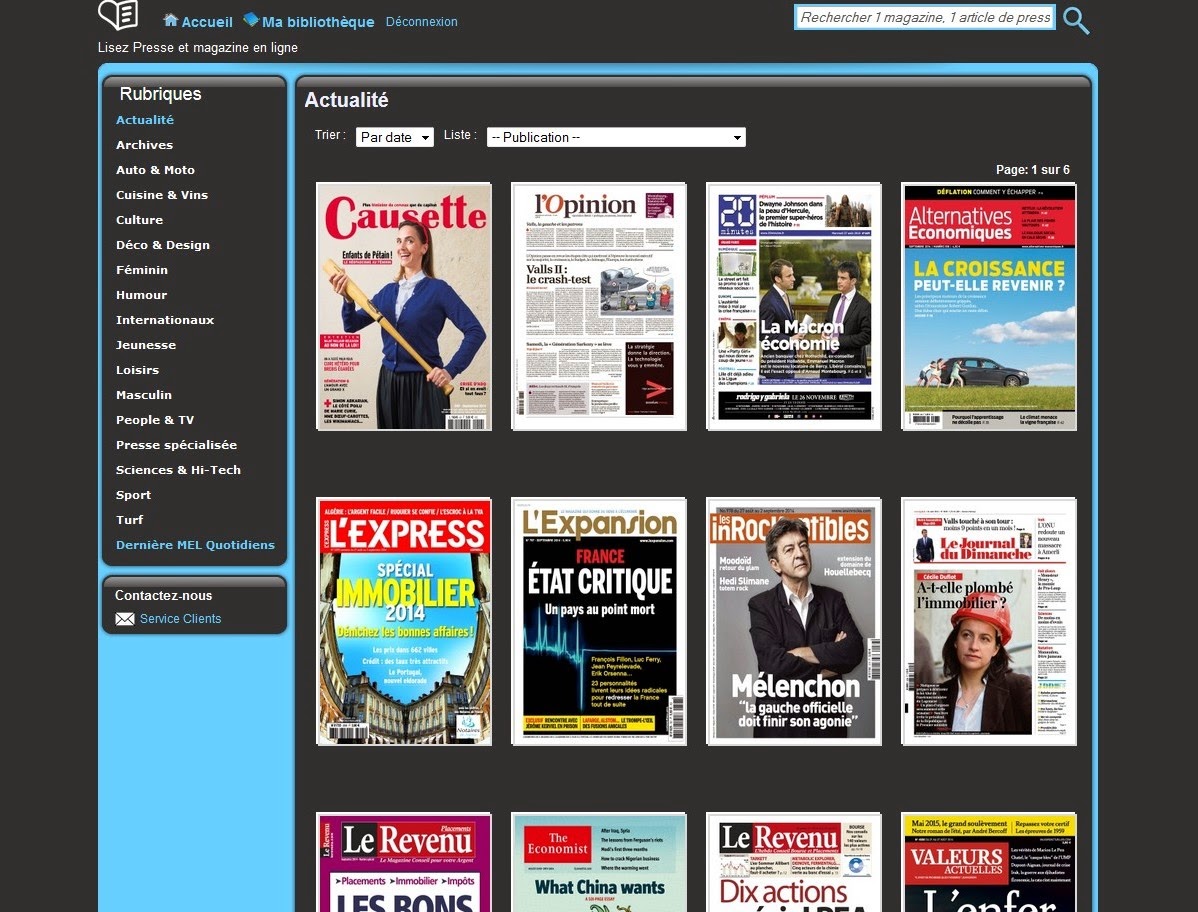This screenshot has width=1198, height=912.
Task: Go to Ma bibliothèque
Action: [318, 22]
